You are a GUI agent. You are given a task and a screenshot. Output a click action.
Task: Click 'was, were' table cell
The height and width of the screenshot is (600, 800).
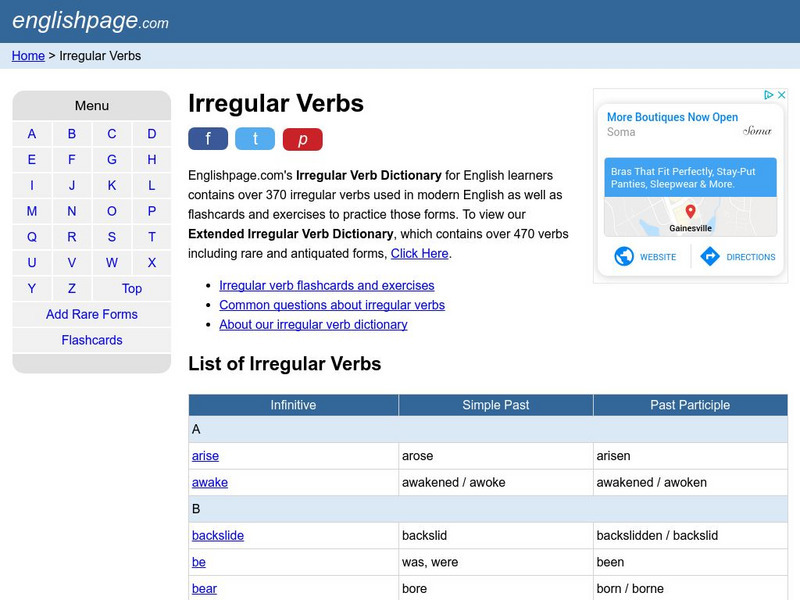point(495,562)
